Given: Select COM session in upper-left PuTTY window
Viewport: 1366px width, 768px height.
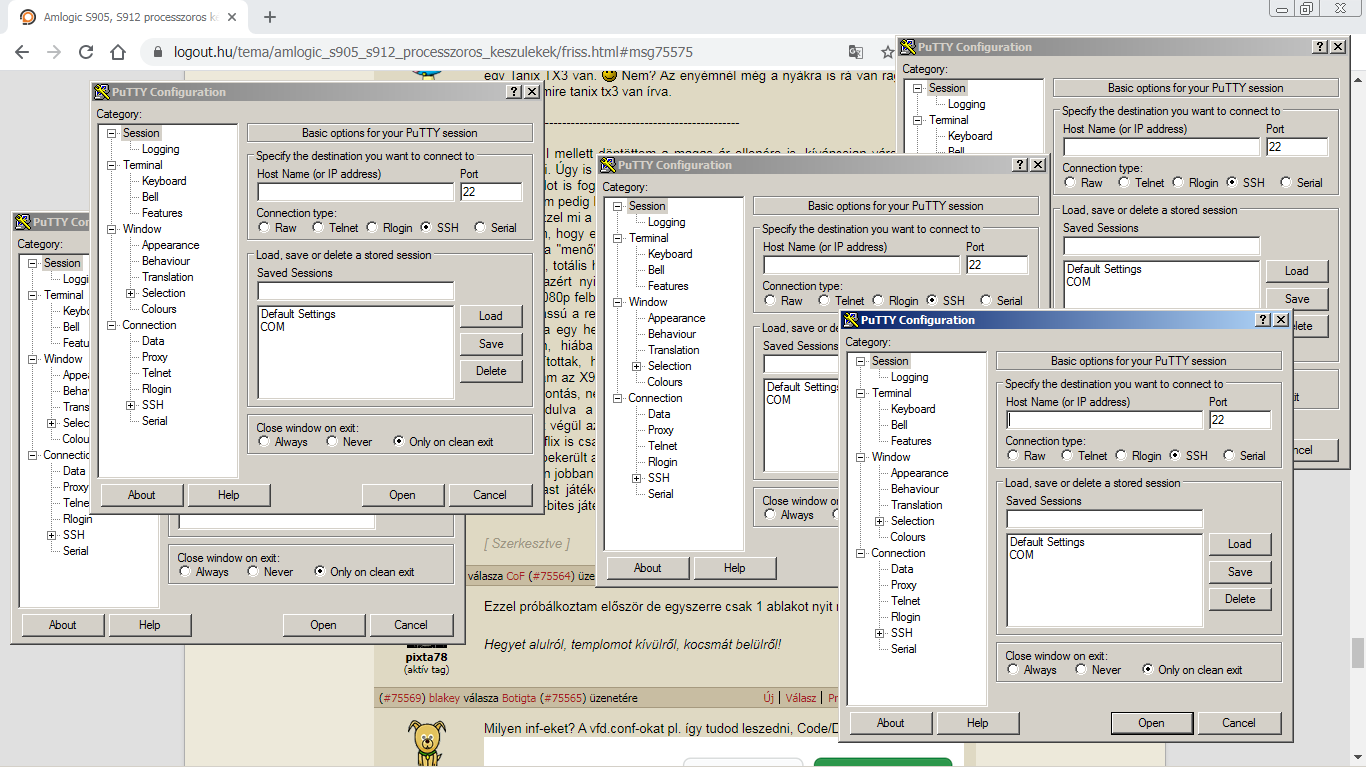Looking at the screenshot, I should pyautogui.click(x=272, y=327).
